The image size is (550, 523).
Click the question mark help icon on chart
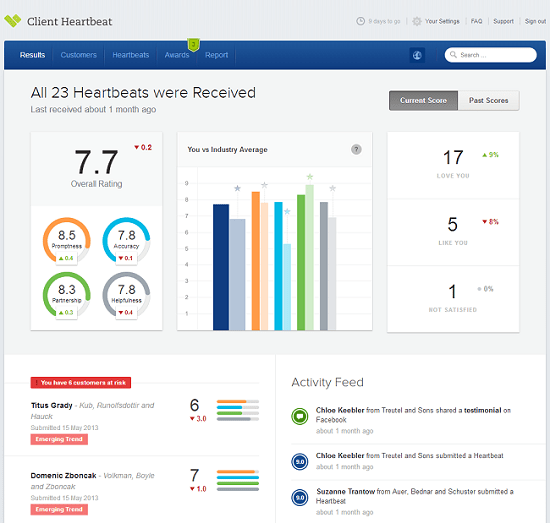click(356, 149)
